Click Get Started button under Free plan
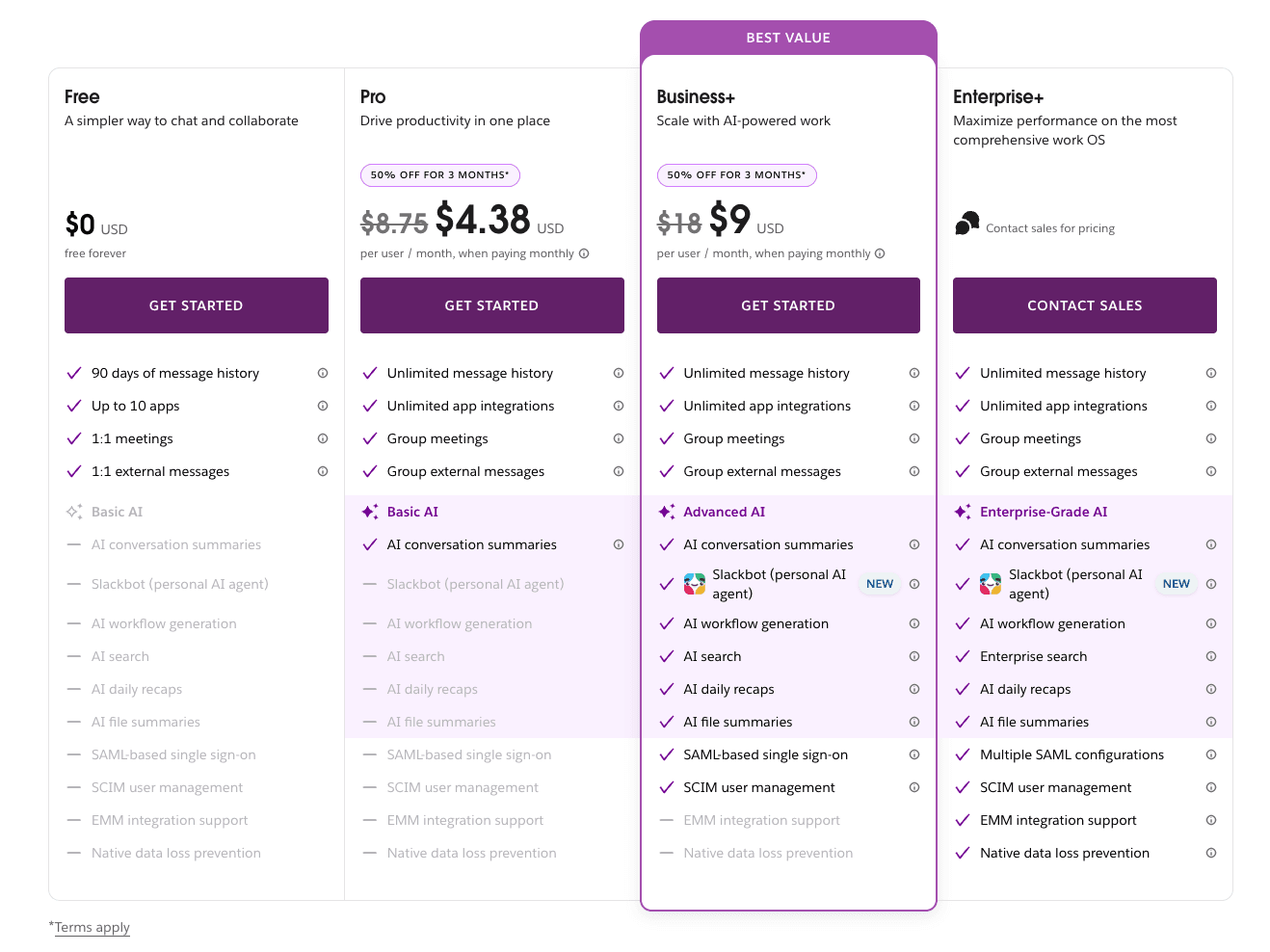The width and height of the screenshot is (1270, 952). tap(197, 305)
